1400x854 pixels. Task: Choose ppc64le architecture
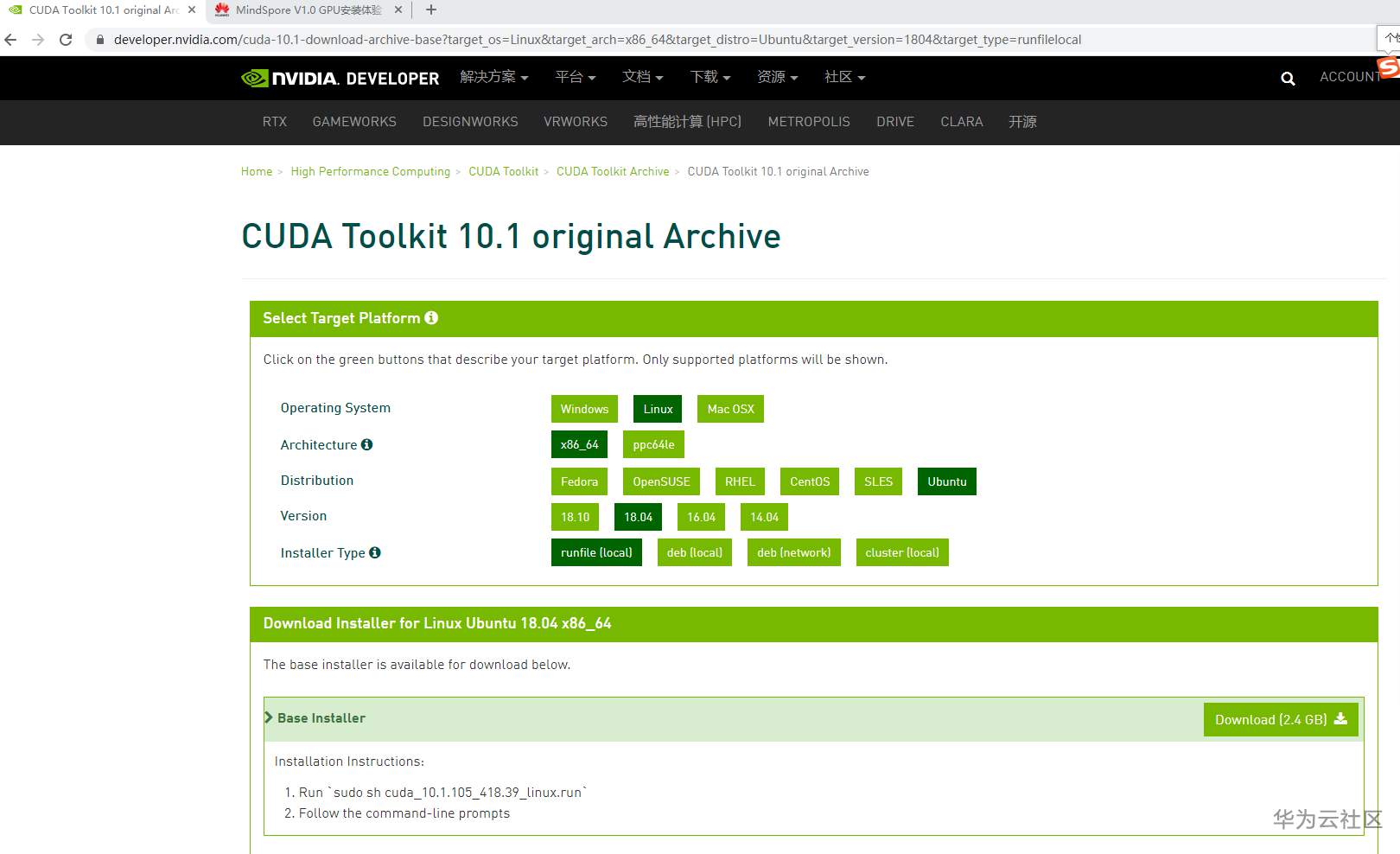tap(653, 444)
